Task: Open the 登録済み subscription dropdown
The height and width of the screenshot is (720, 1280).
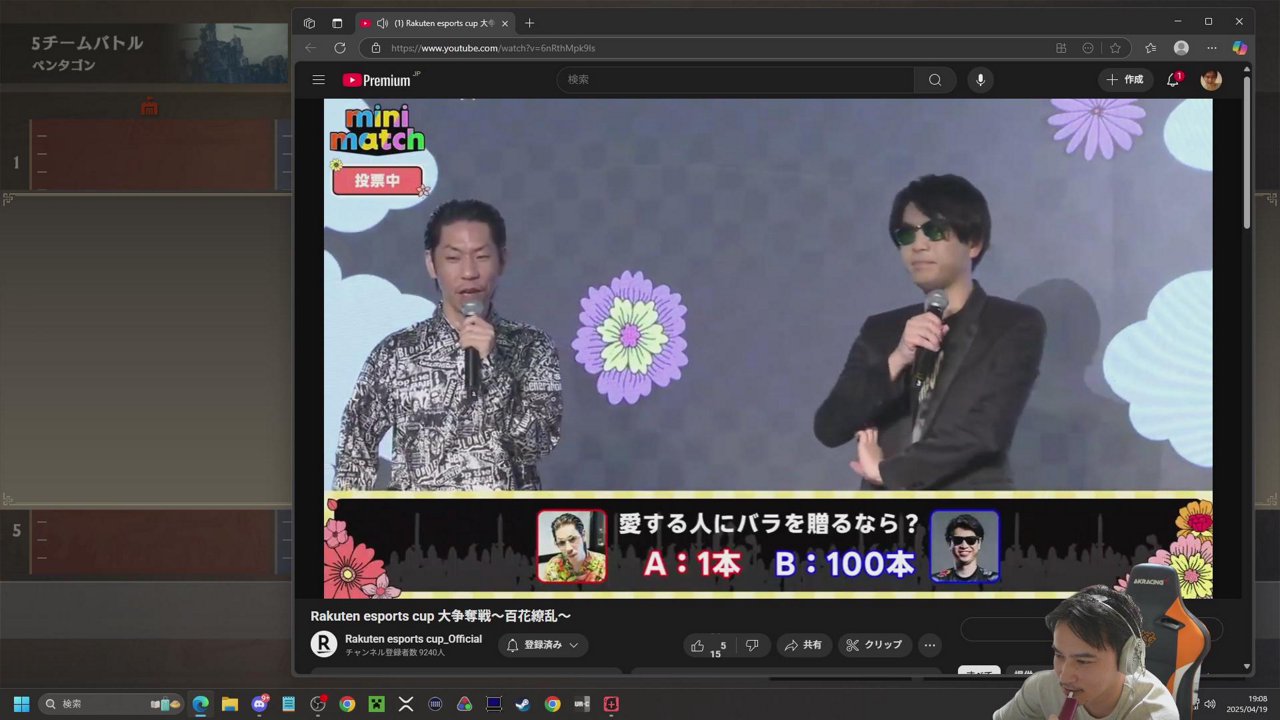Action: pos(542,645)
